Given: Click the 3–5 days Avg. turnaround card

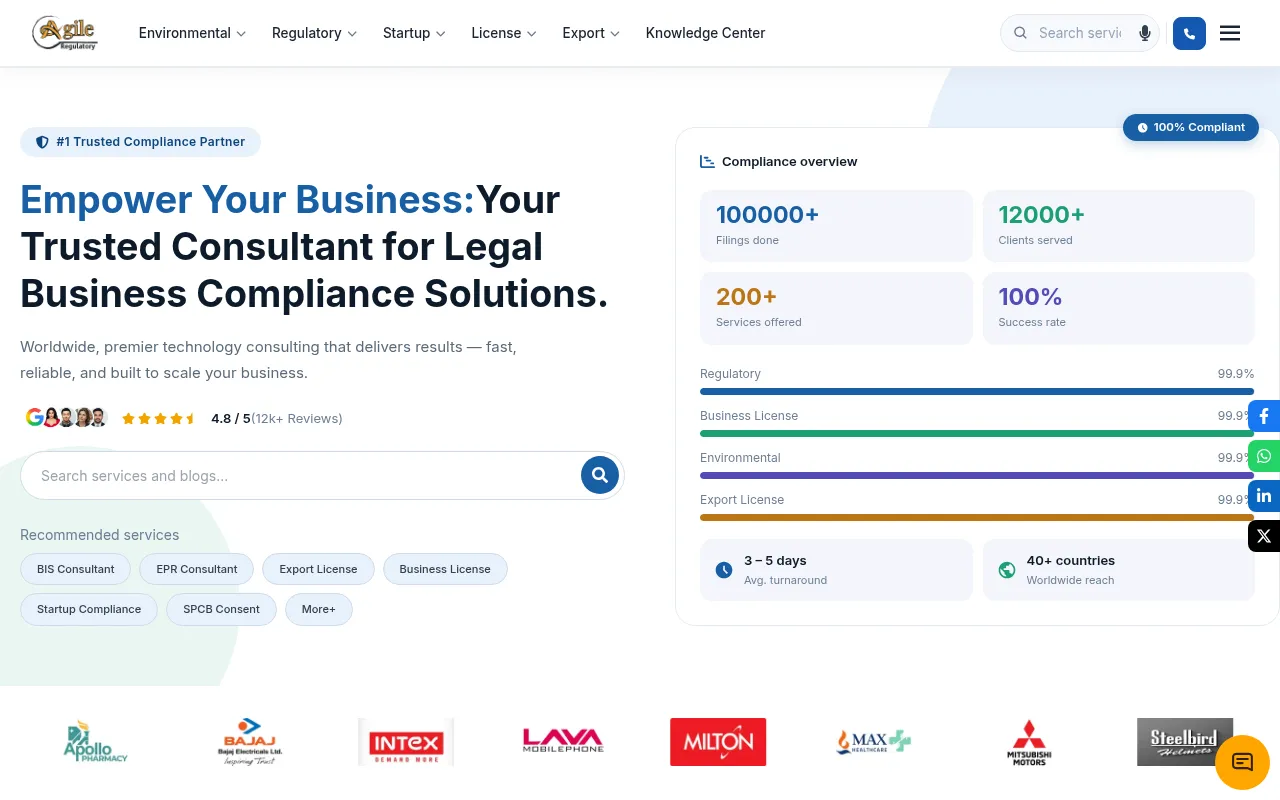Looking at the screenshot, I should (x=836, y=570).
